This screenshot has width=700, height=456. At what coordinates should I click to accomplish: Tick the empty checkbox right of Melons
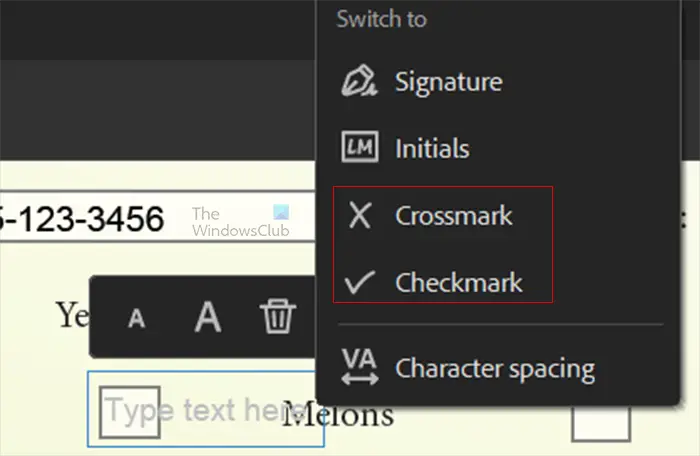(x=601, y=423)
